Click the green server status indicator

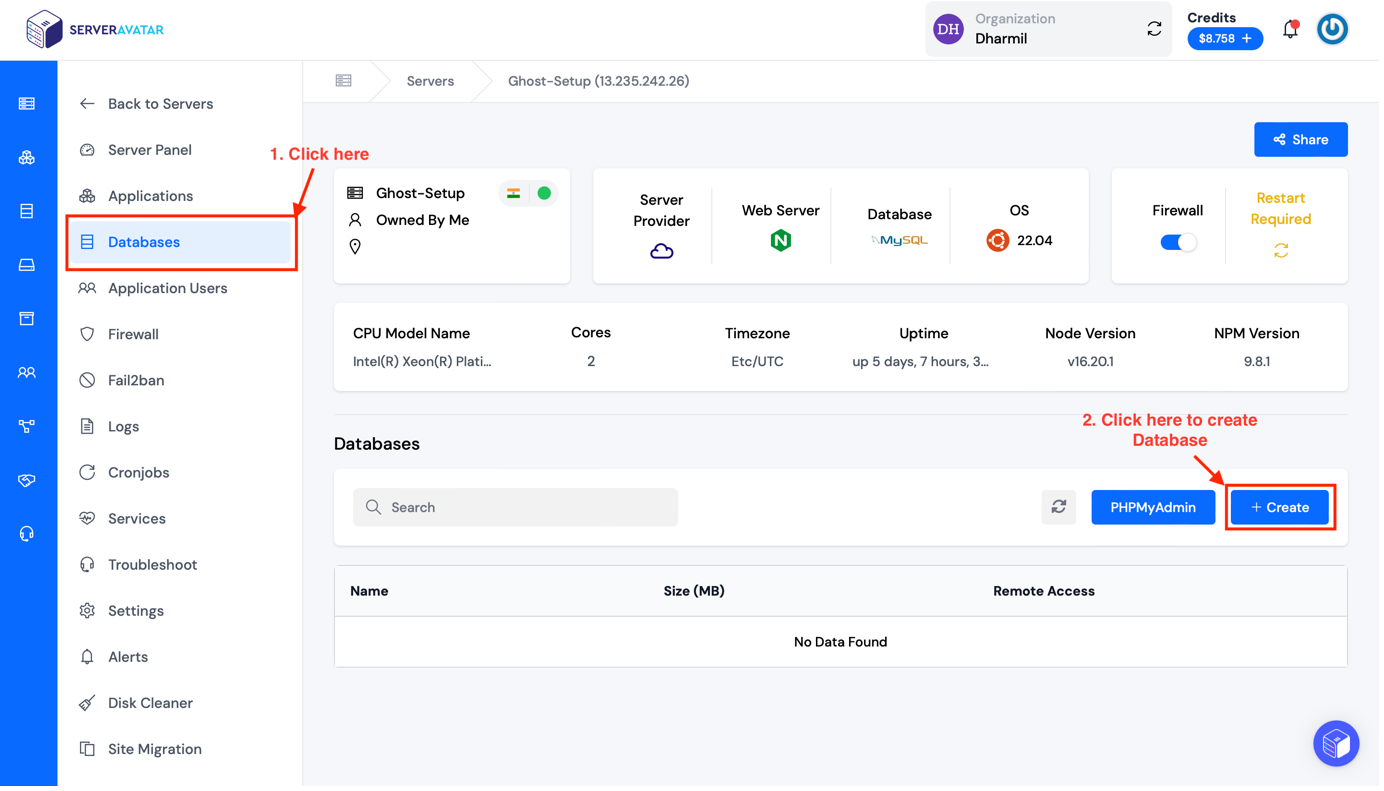pyautogui.click(x=546, y=194)
